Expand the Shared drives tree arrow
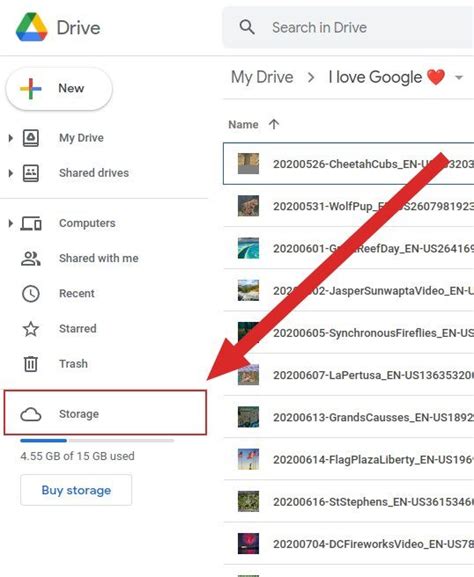 [x=11, y=173]
